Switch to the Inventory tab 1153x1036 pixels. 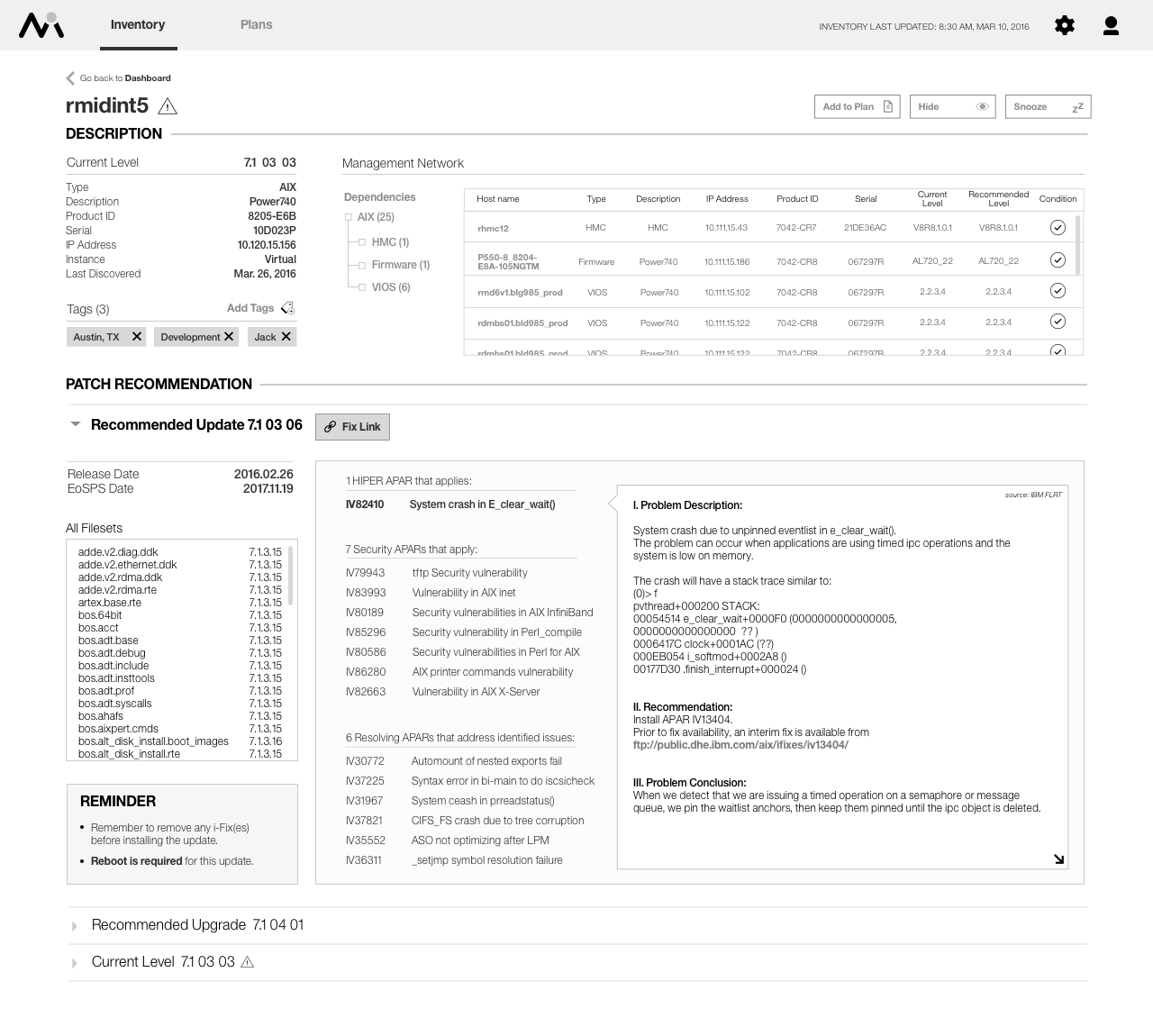138,25
